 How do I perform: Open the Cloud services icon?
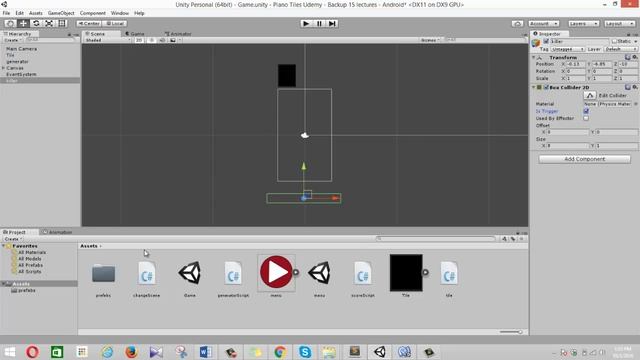(518, 24)
